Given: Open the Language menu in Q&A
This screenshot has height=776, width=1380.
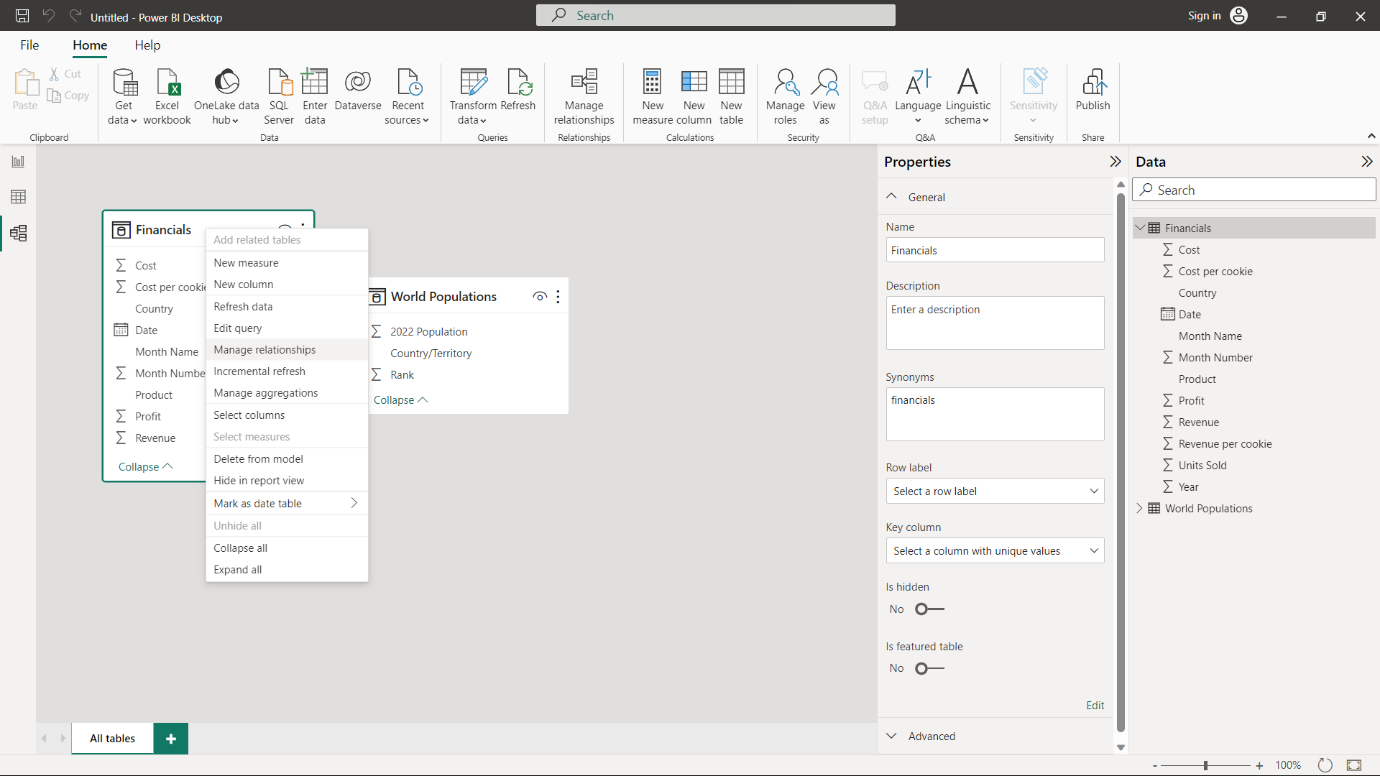Looking at the screenshot, I should (x=918, y=96).
